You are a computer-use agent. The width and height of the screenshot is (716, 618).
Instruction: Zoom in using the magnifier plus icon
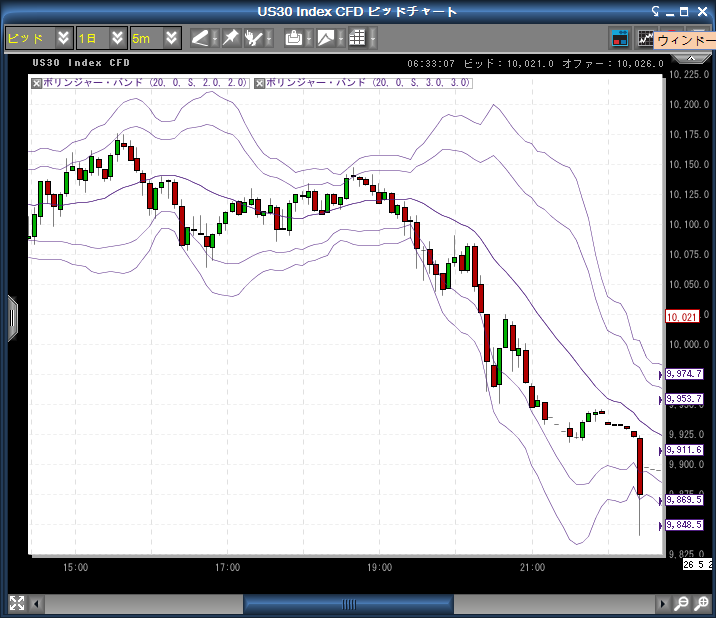703,604
